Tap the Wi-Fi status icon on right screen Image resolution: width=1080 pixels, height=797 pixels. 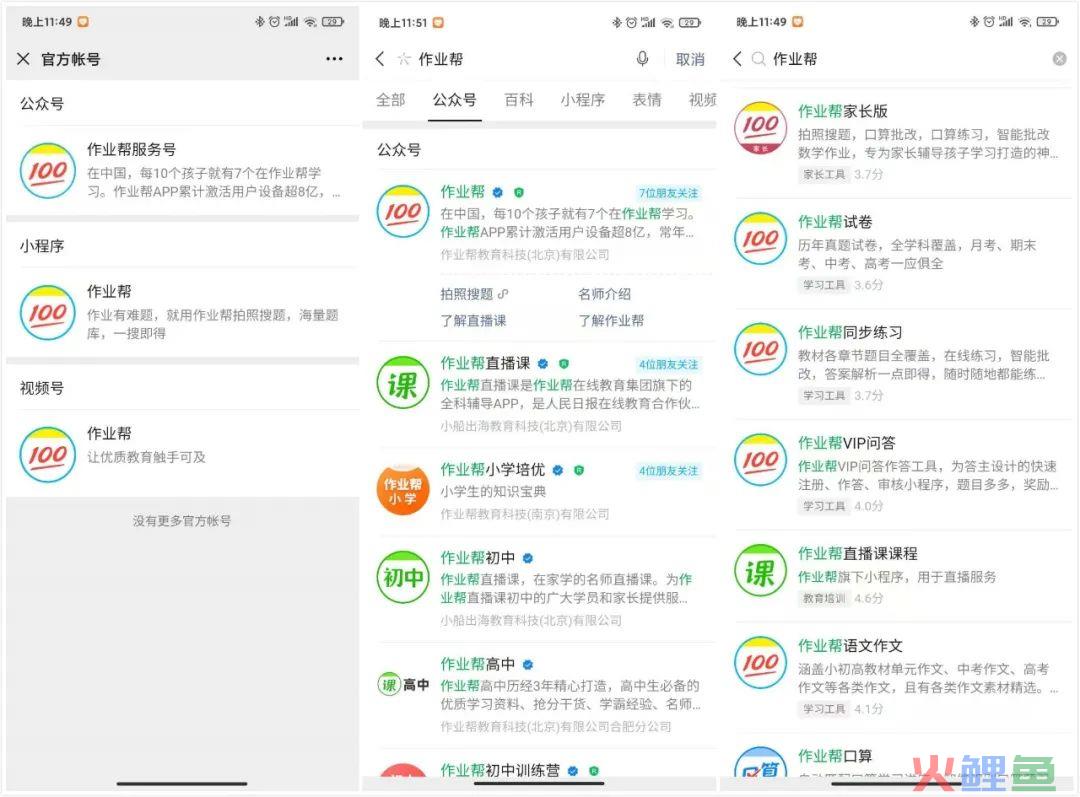coord(1025,22)
